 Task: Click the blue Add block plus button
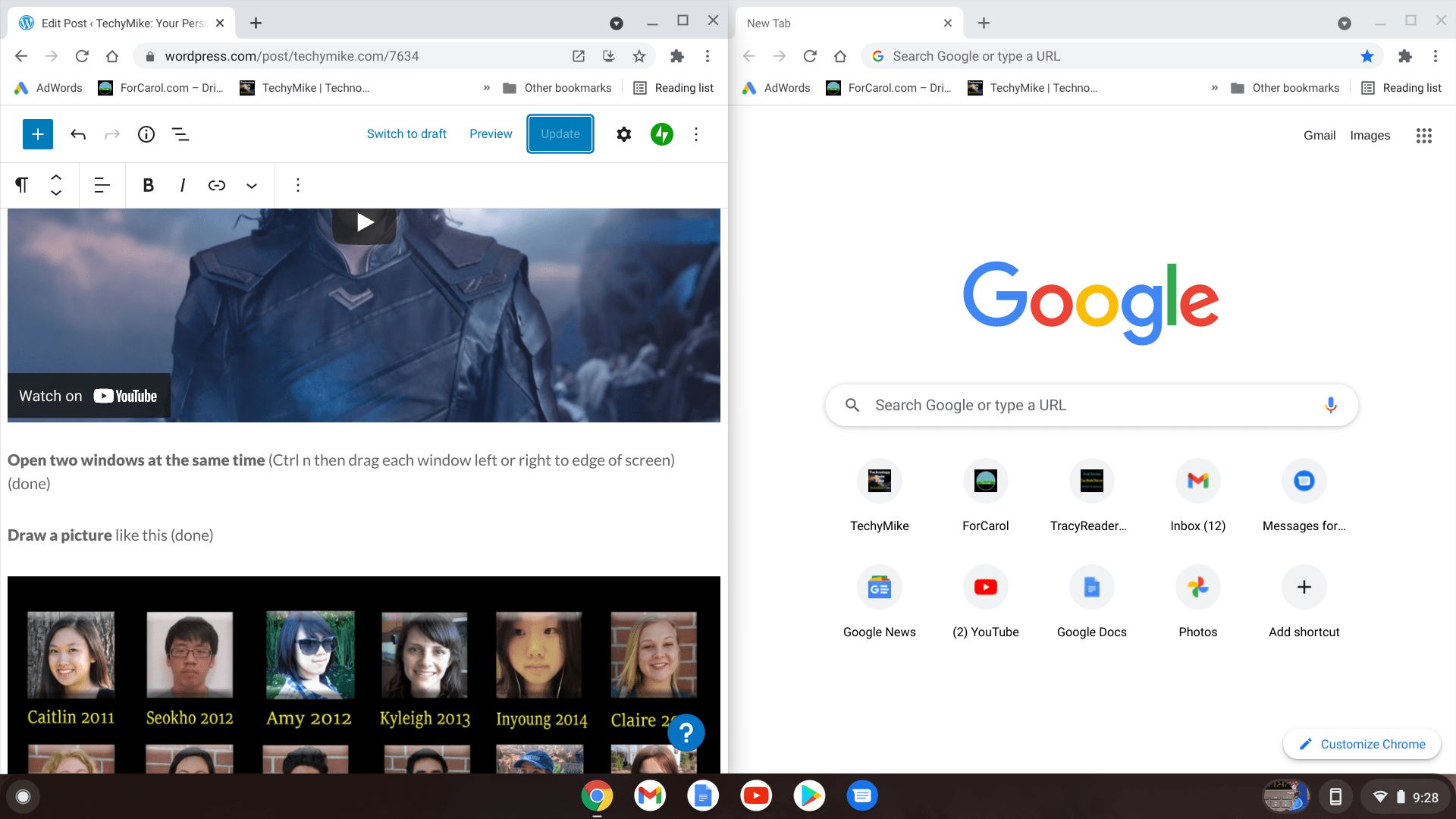coord(37,134)
